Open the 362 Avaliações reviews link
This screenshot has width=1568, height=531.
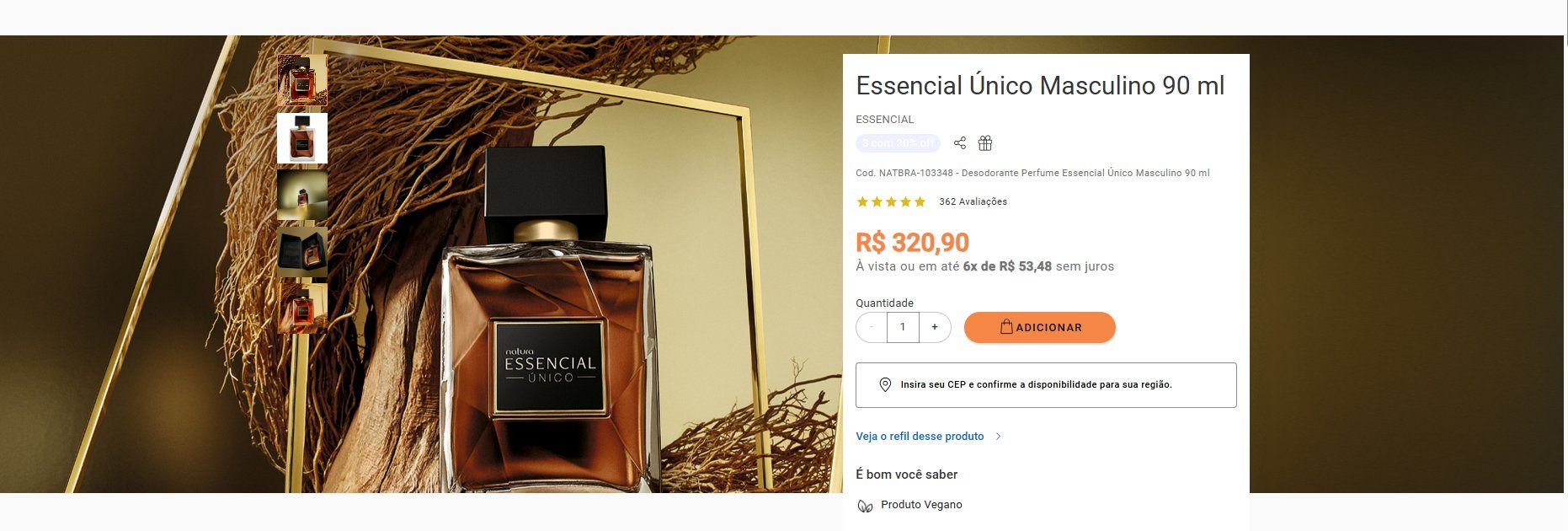click(x=973, y=201)
